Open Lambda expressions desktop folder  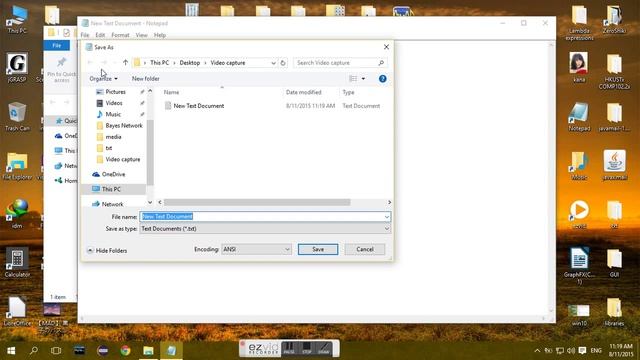(579, 23)
